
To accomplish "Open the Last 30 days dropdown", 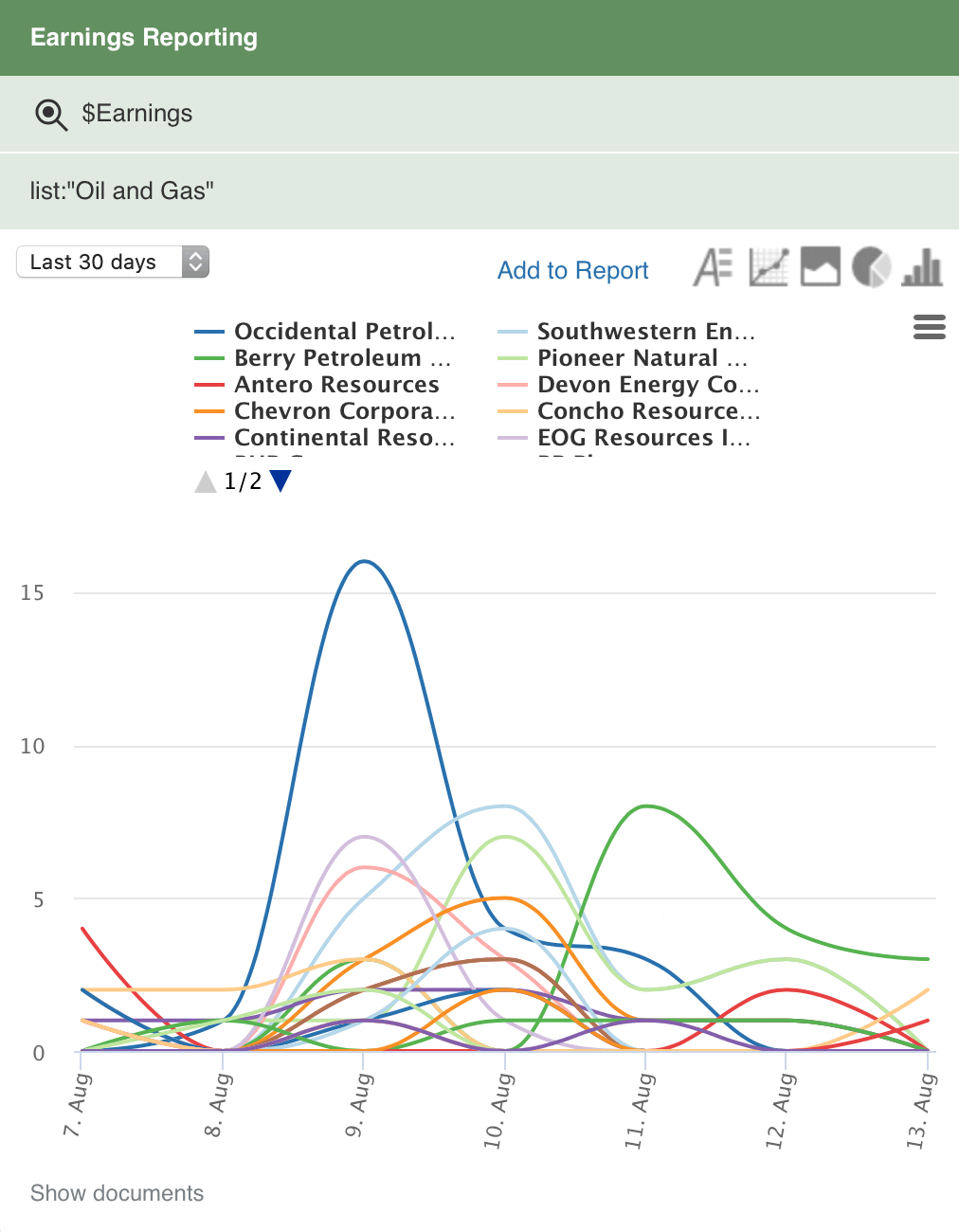I will coord(113,262).
